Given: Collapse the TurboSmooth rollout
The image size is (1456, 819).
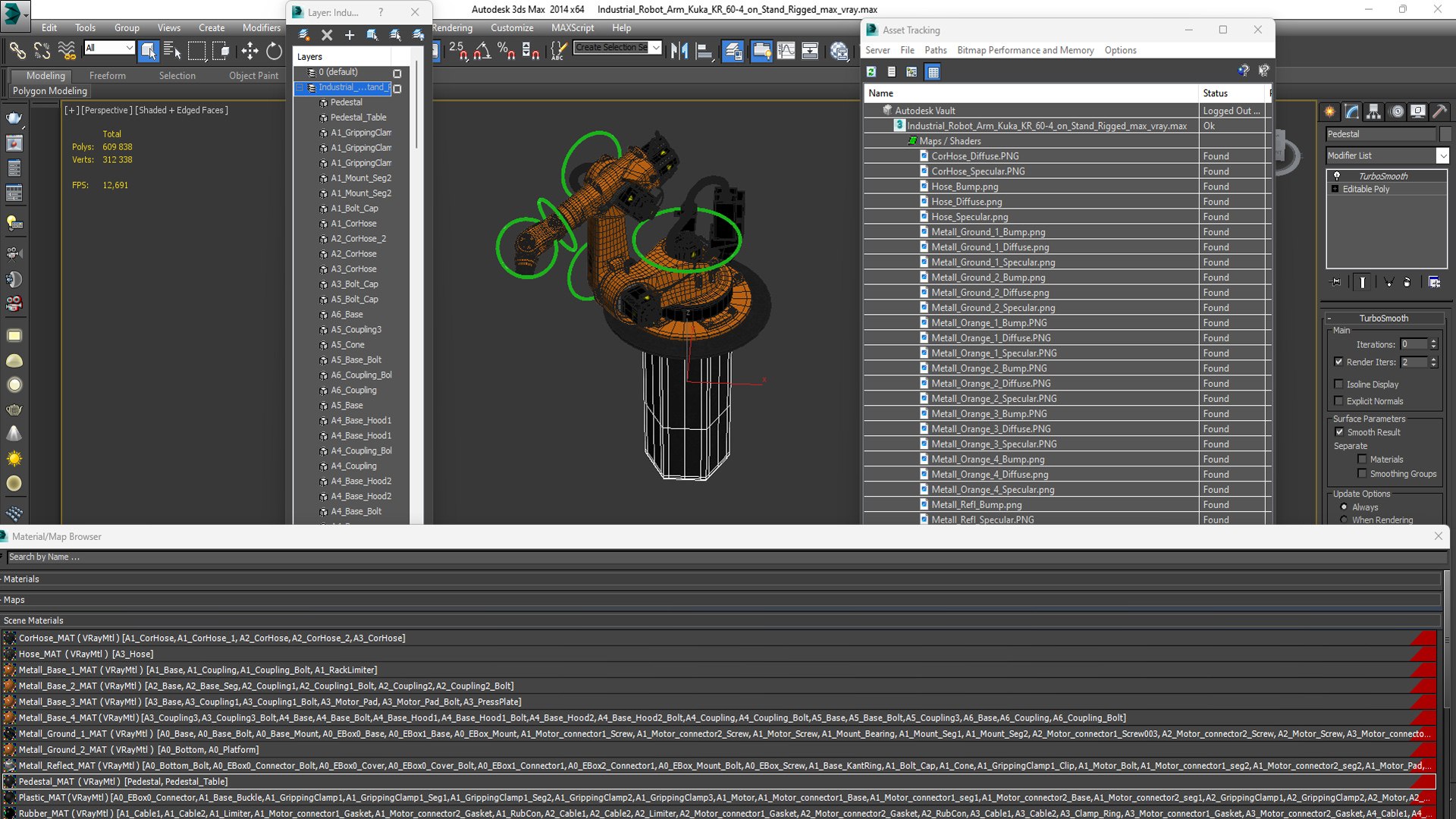Looking at the screenshot, I should click(x=1384, y=318).
